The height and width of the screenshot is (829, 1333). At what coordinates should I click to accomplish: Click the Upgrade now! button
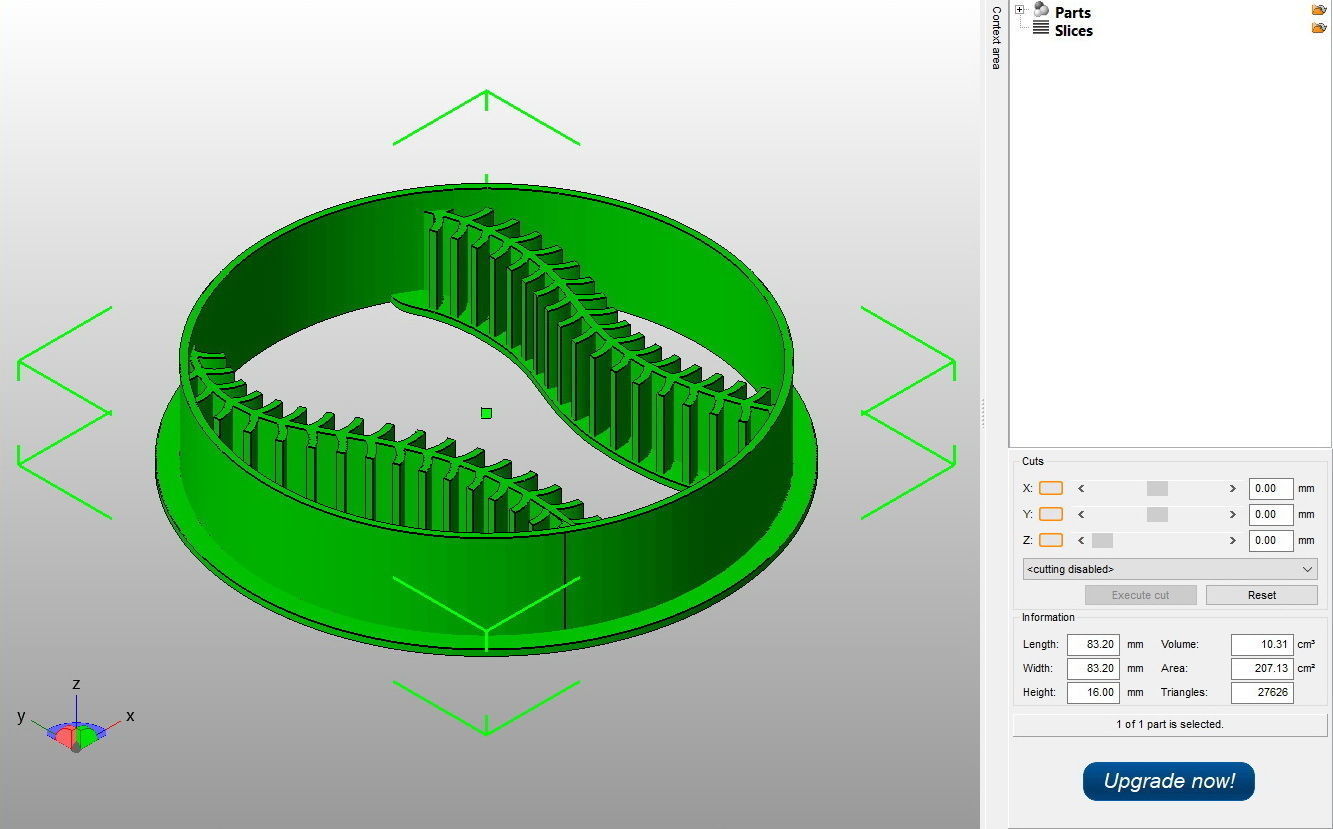(1169, 781)
